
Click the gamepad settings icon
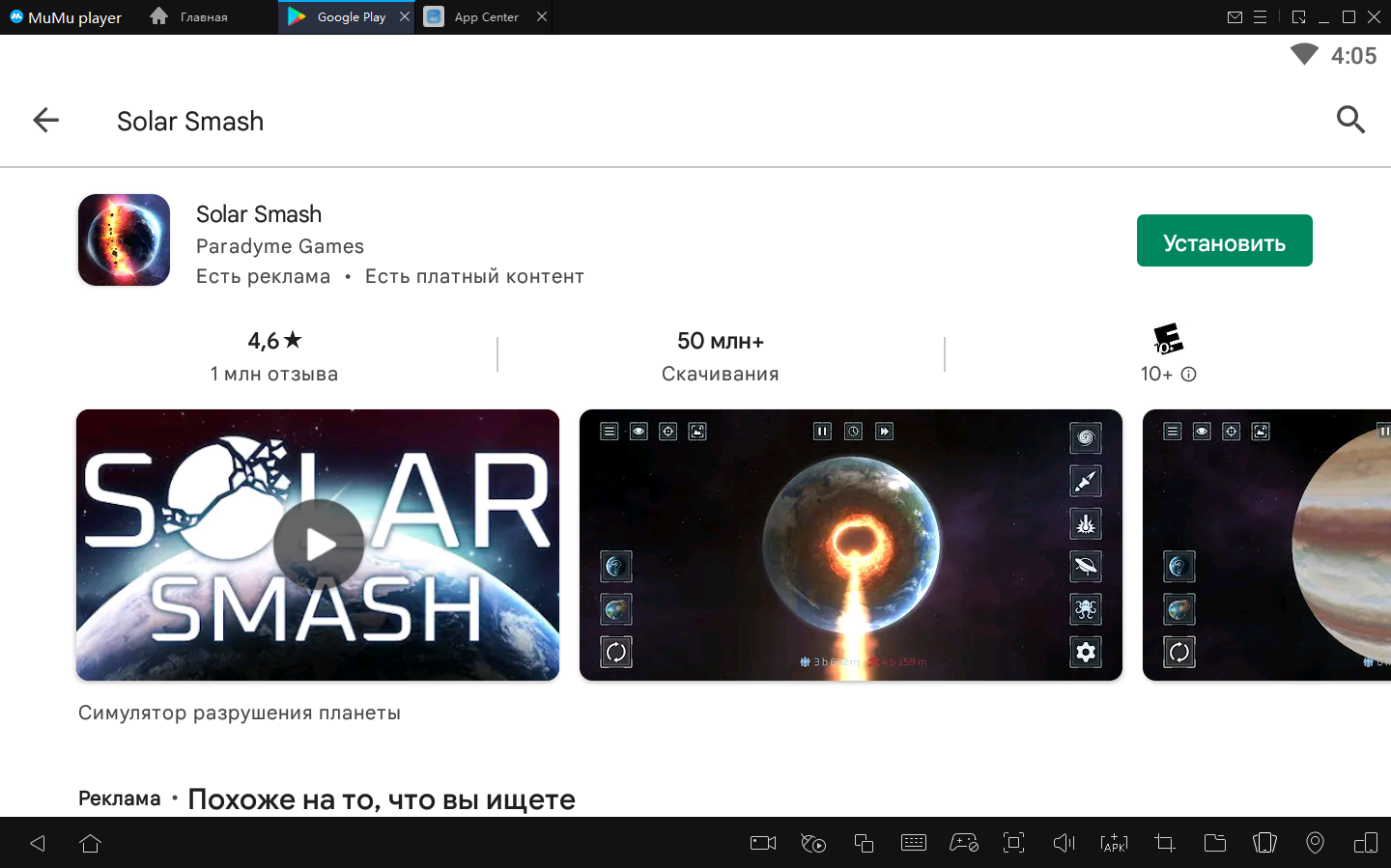963,843
